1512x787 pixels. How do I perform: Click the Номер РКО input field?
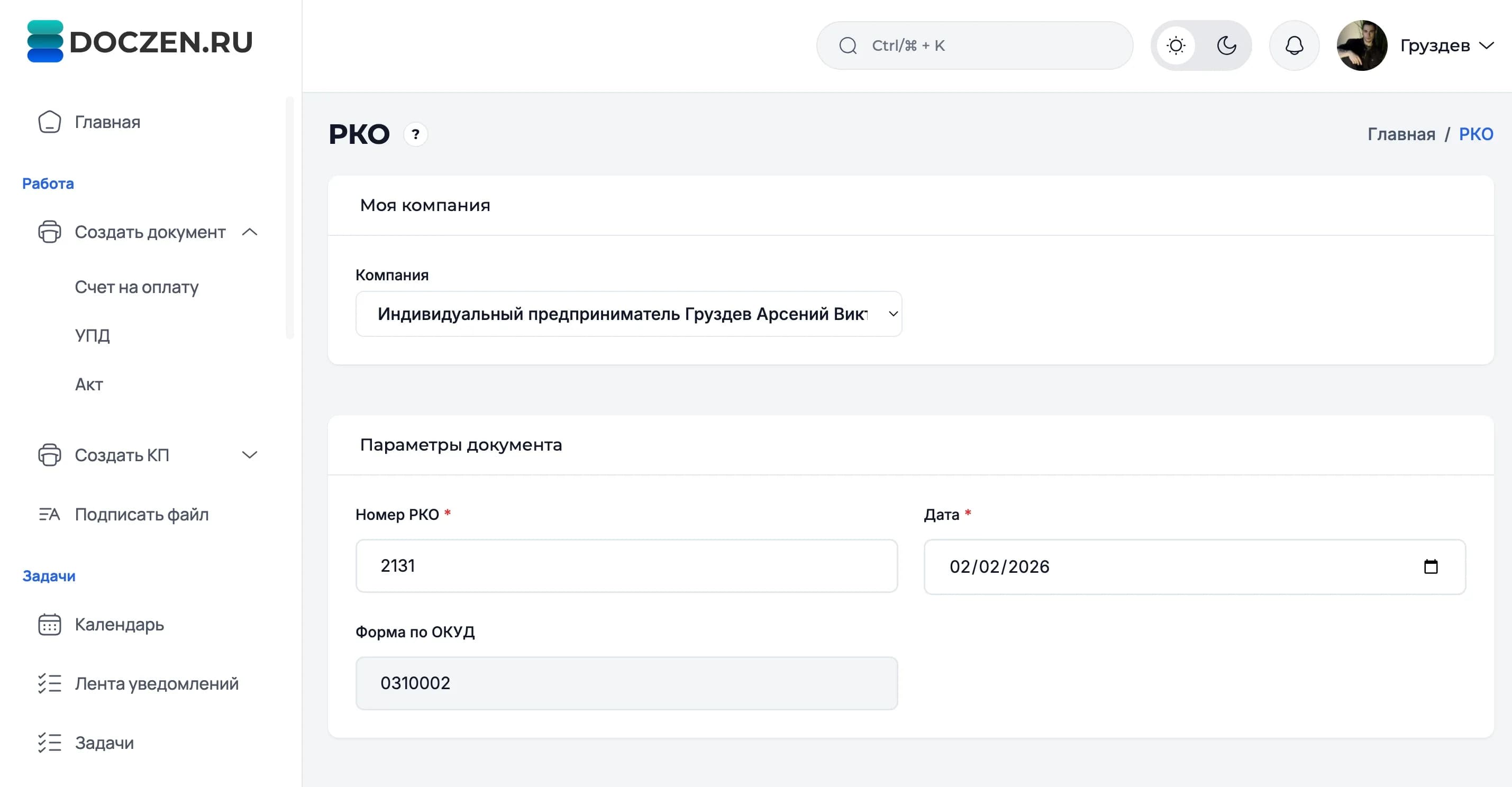pyautogui.click(x=626, y=566)
